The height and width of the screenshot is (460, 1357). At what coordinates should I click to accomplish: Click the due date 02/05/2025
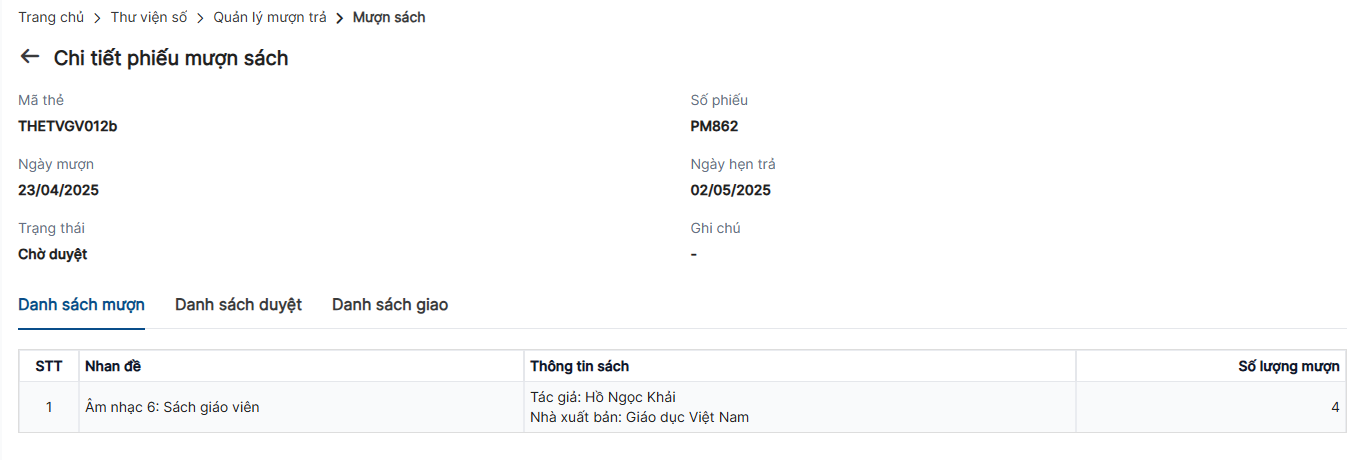point(730,190)
